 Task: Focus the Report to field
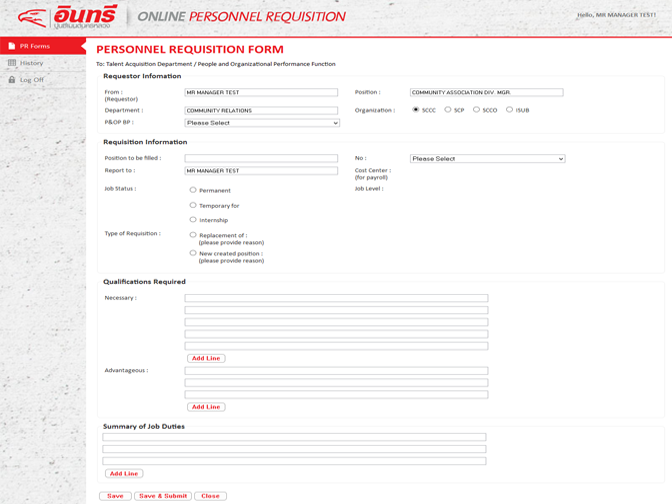click(261, 171)
